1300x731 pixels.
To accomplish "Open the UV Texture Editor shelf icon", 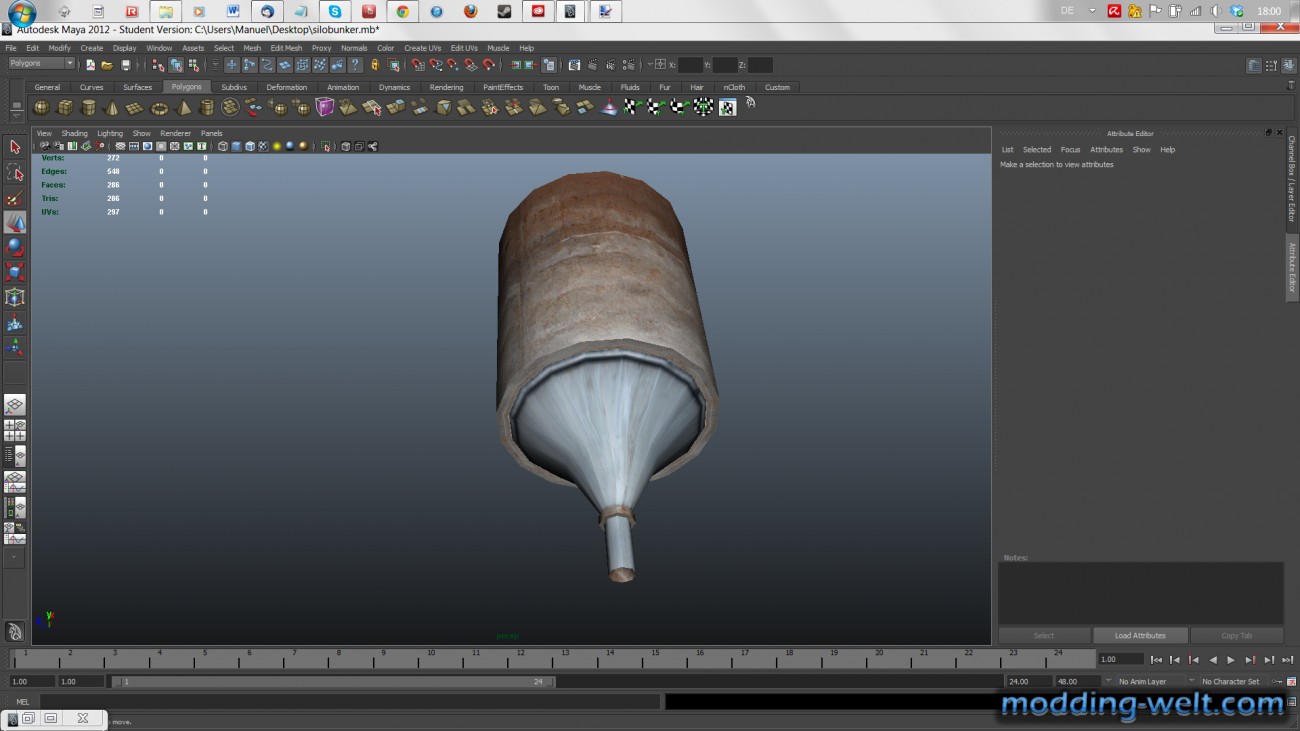I will coord(727,107).
